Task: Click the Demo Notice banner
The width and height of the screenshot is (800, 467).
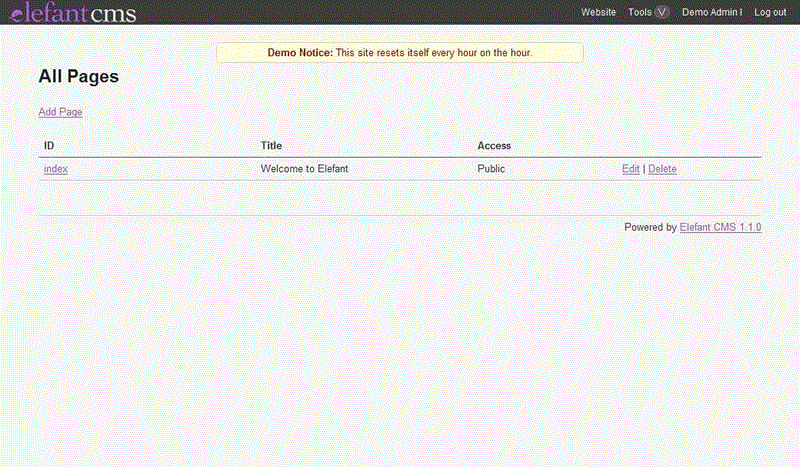Action: pos(400,52)
